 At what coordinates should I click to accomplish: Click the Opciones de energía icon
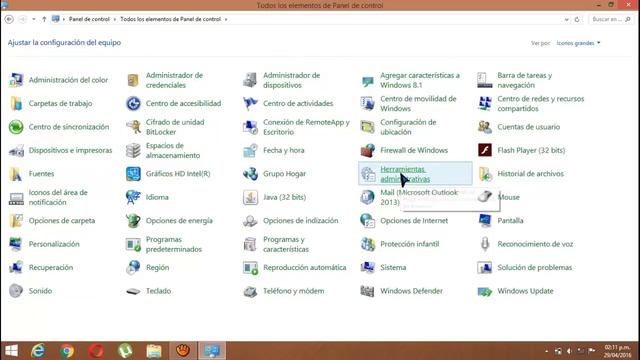[x=133, y=220]
